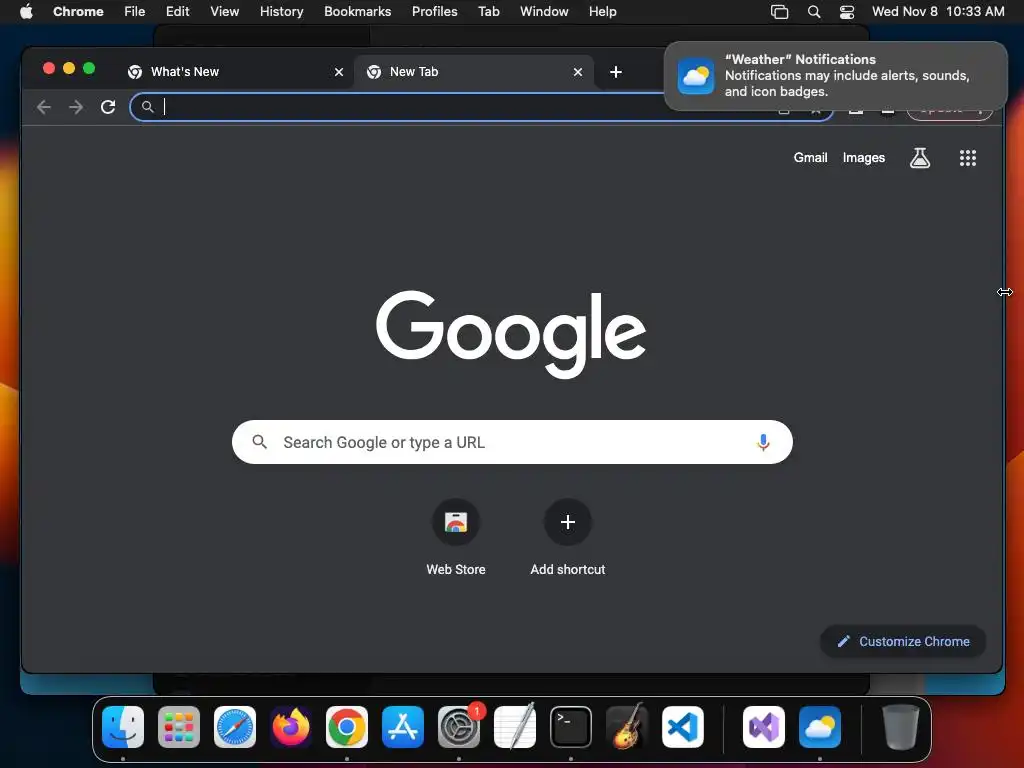Close the New Tab tab
Viewport: 1024px width, 768px height.
click(577, 72)
